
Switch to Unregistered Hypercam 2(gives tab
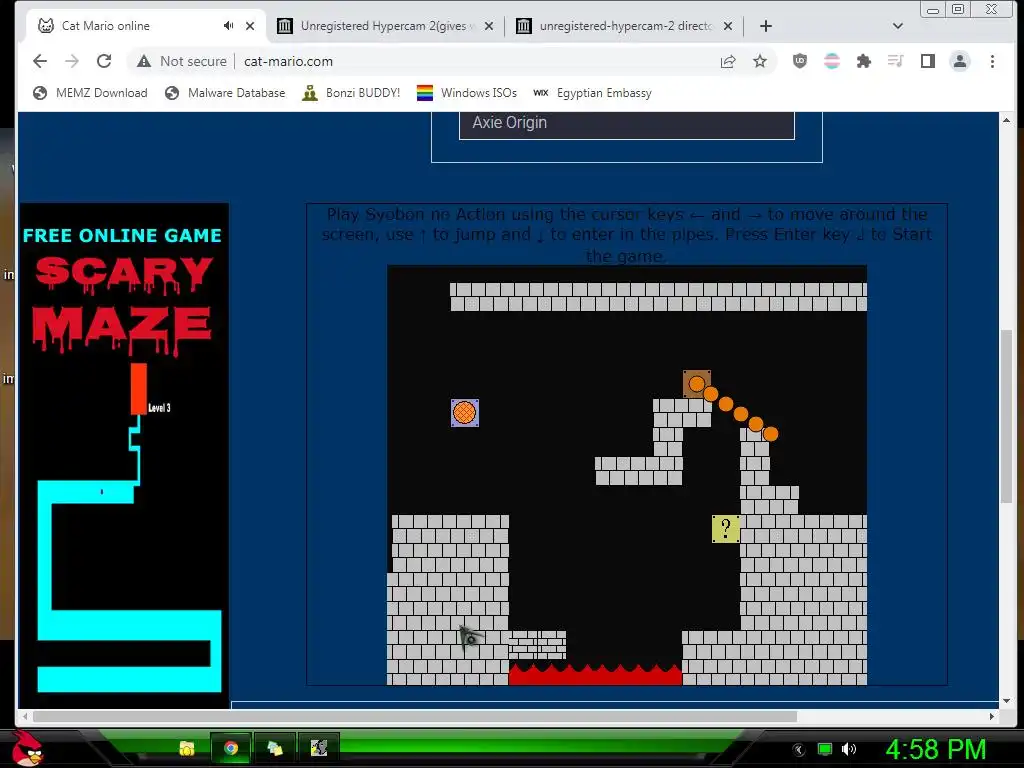click(x=383, y=26)
